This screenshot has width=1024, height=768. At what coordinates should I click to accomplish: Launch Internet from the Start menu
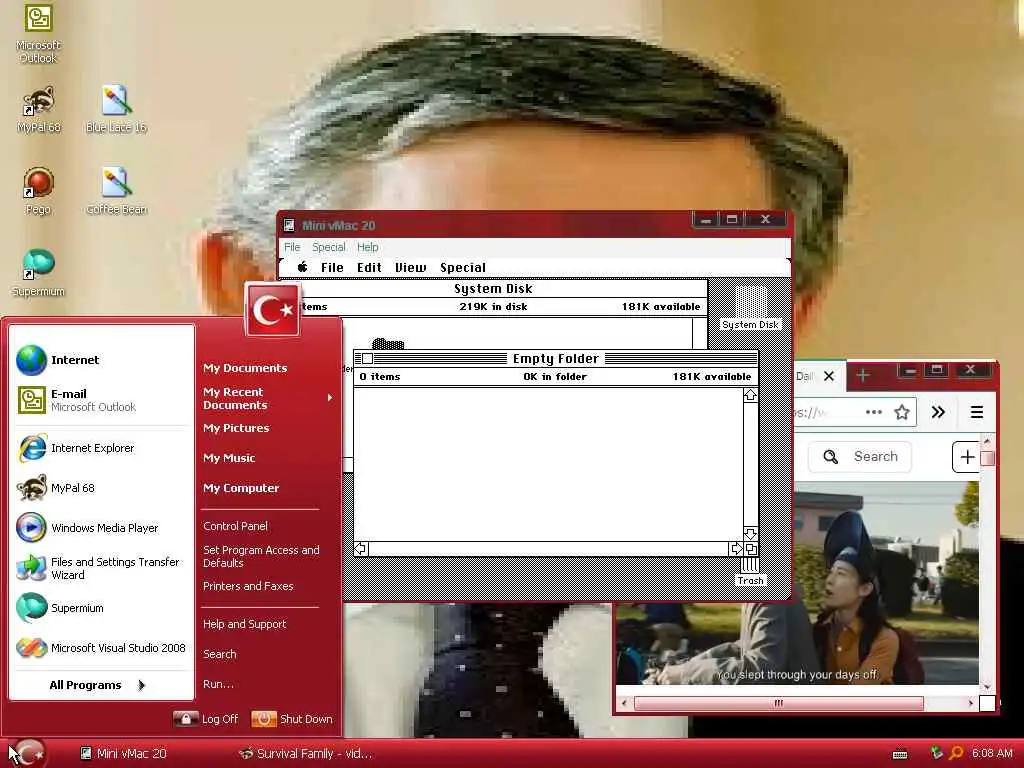coord(103,360)
